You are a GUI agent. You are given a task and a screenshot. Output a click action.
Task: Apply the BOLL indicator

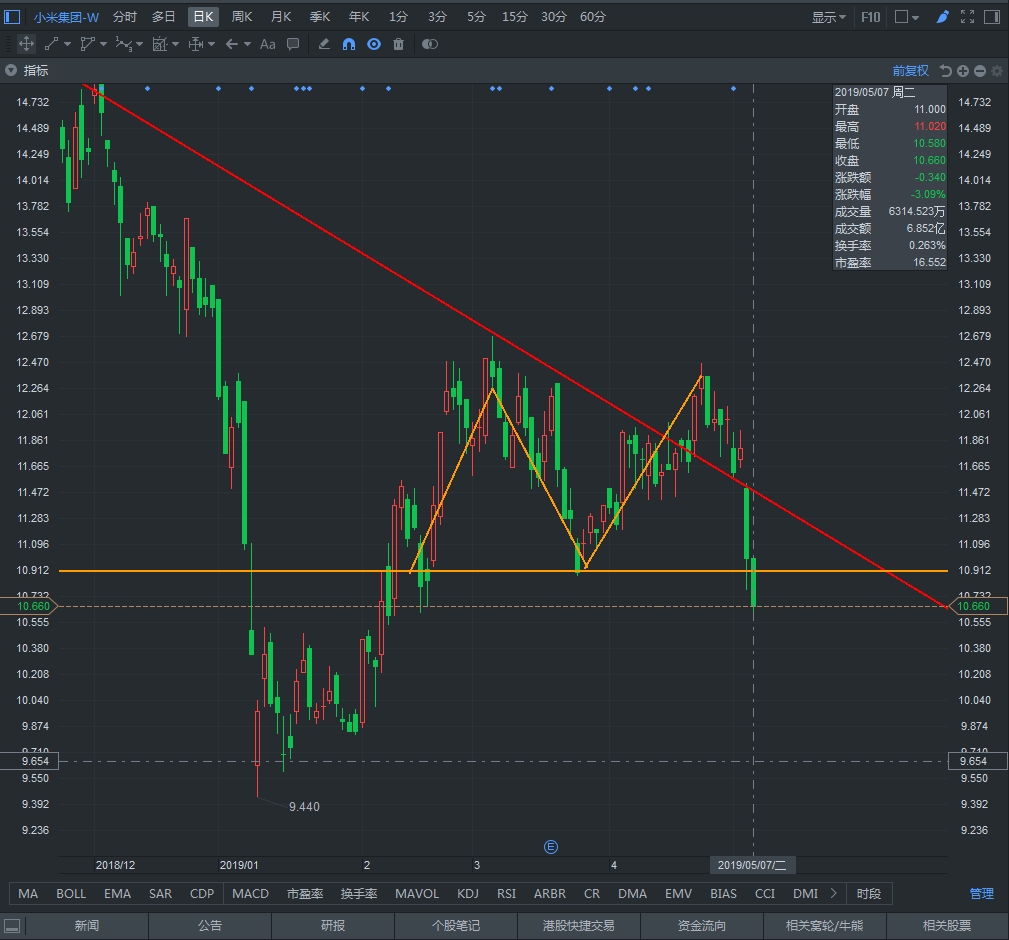click(x=71, y=893)
